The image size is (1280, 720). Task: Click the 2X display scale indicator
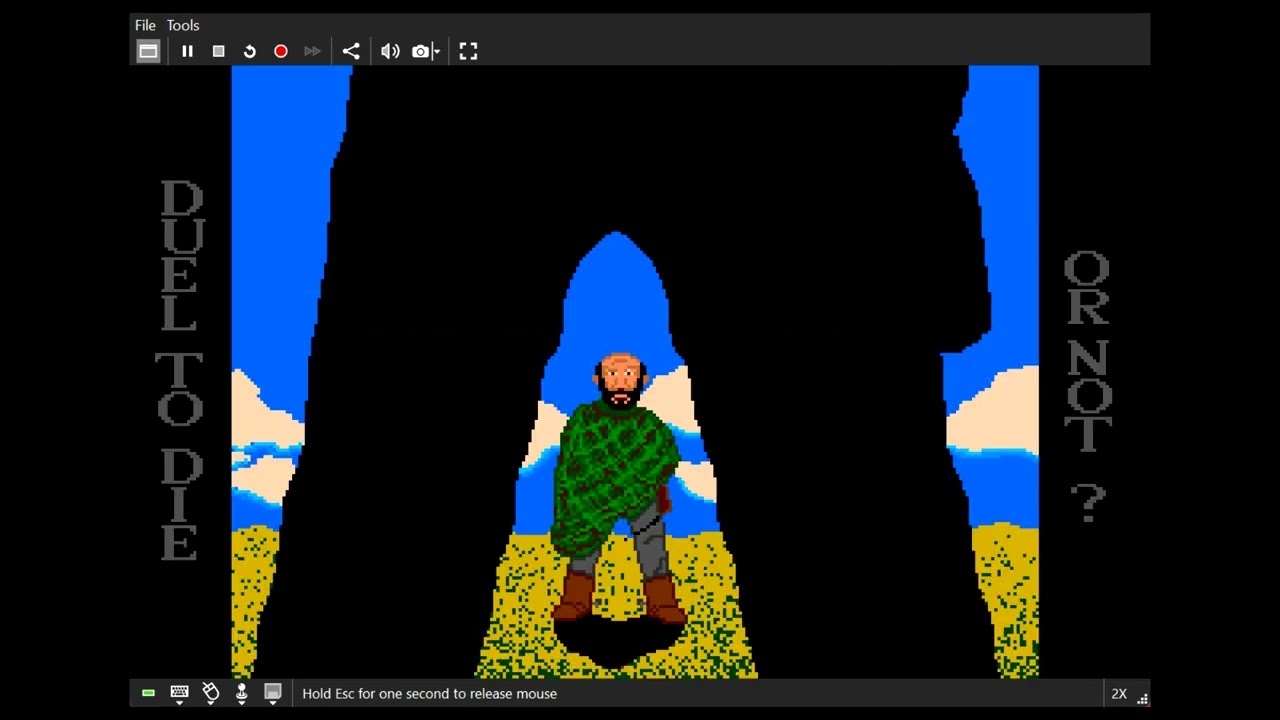(1119, 693)
